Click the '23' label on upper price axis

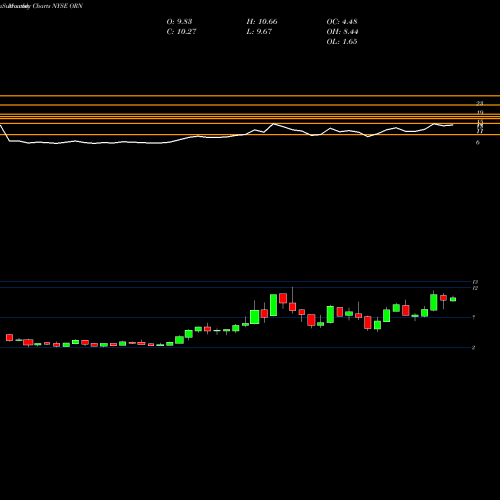click(480, 103)
